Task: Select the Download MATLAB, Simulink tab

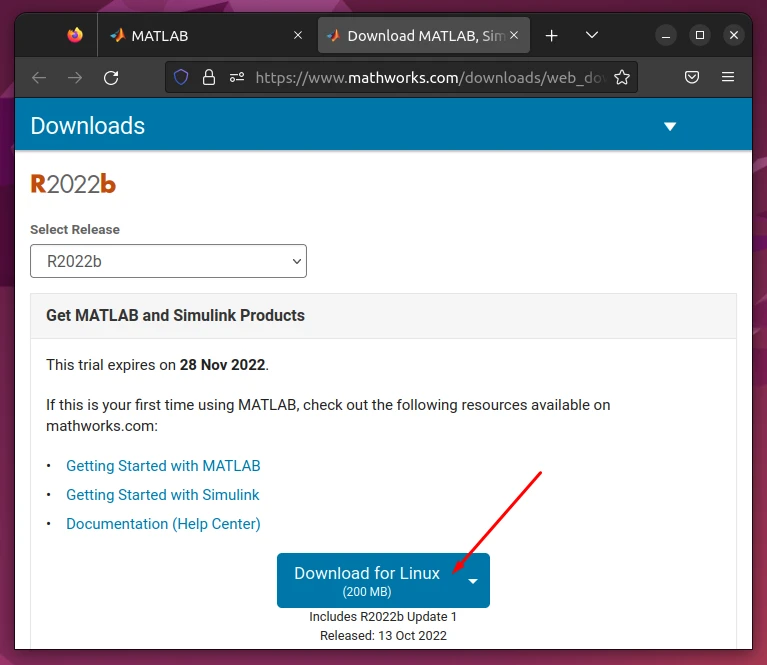Action: (x=424, y=35)
